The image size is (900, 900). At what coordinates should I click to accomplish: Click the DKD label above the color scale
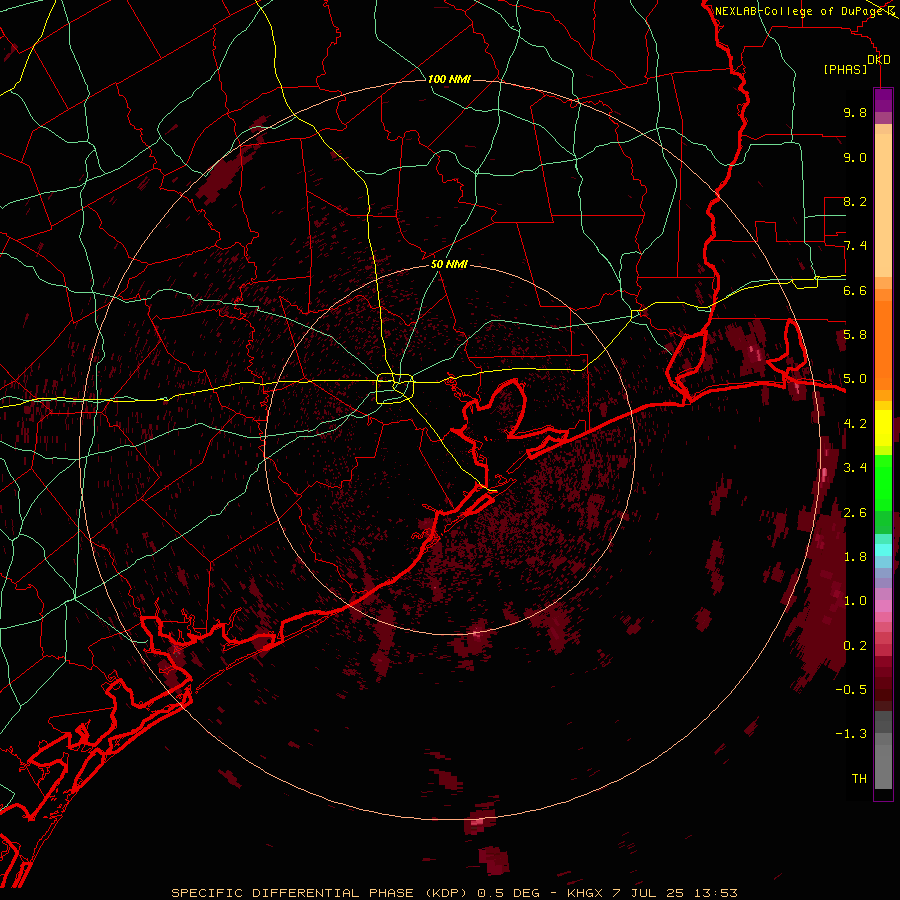coord(879,60)
